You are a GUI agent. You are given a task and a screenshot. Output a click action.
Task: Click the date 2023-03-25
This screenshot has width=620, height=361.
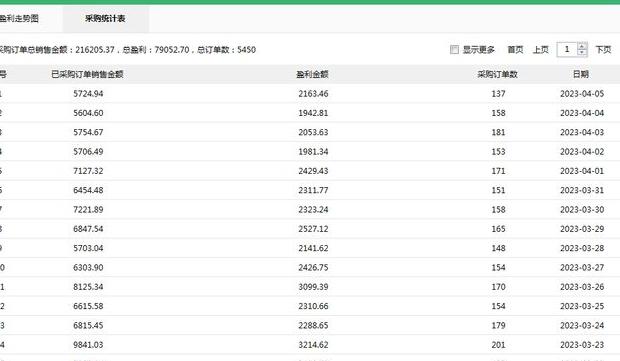582,307
